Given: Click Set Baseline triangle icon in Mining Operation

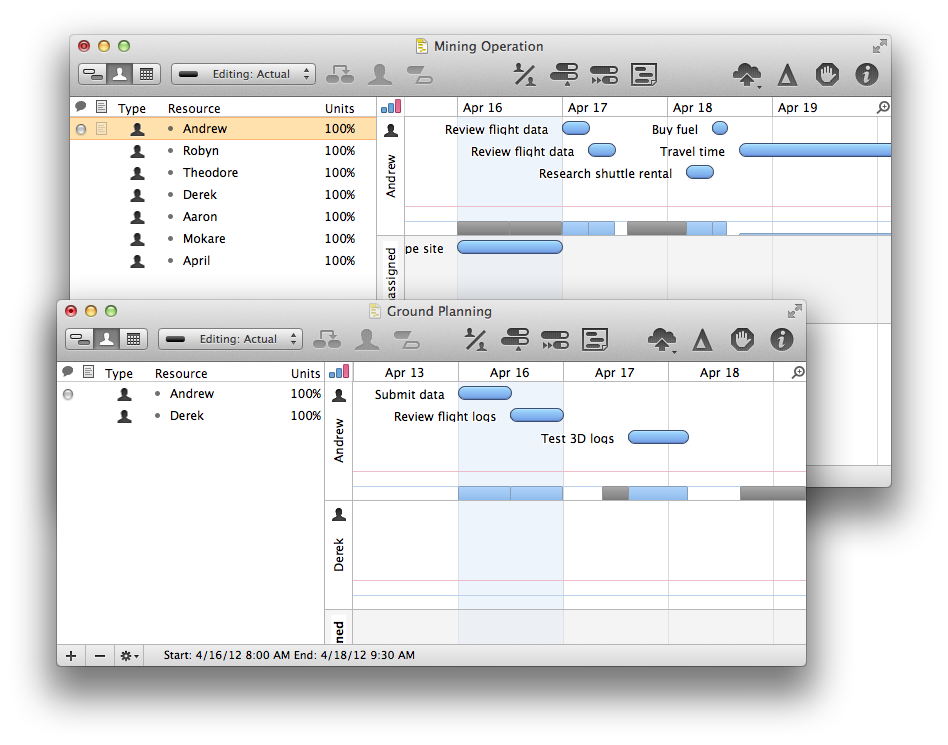Looking at the screenshot, I should click(788, 74).
